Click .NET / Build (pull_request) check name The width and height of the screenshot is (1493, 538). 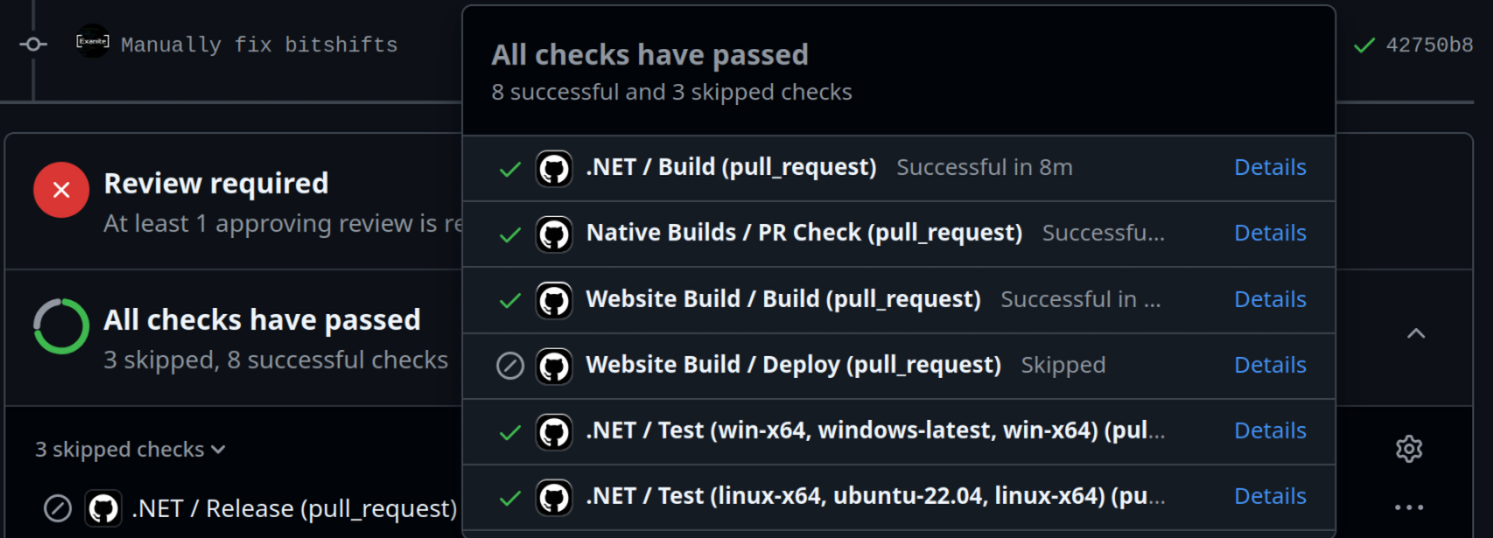coord(731,167)
